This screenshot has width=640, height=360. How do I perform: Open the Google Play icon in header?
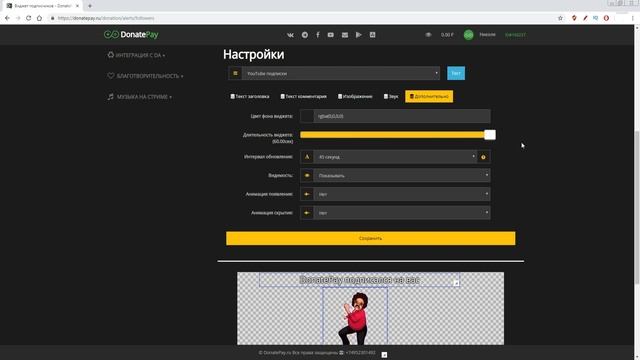click(x=358, y=35)
